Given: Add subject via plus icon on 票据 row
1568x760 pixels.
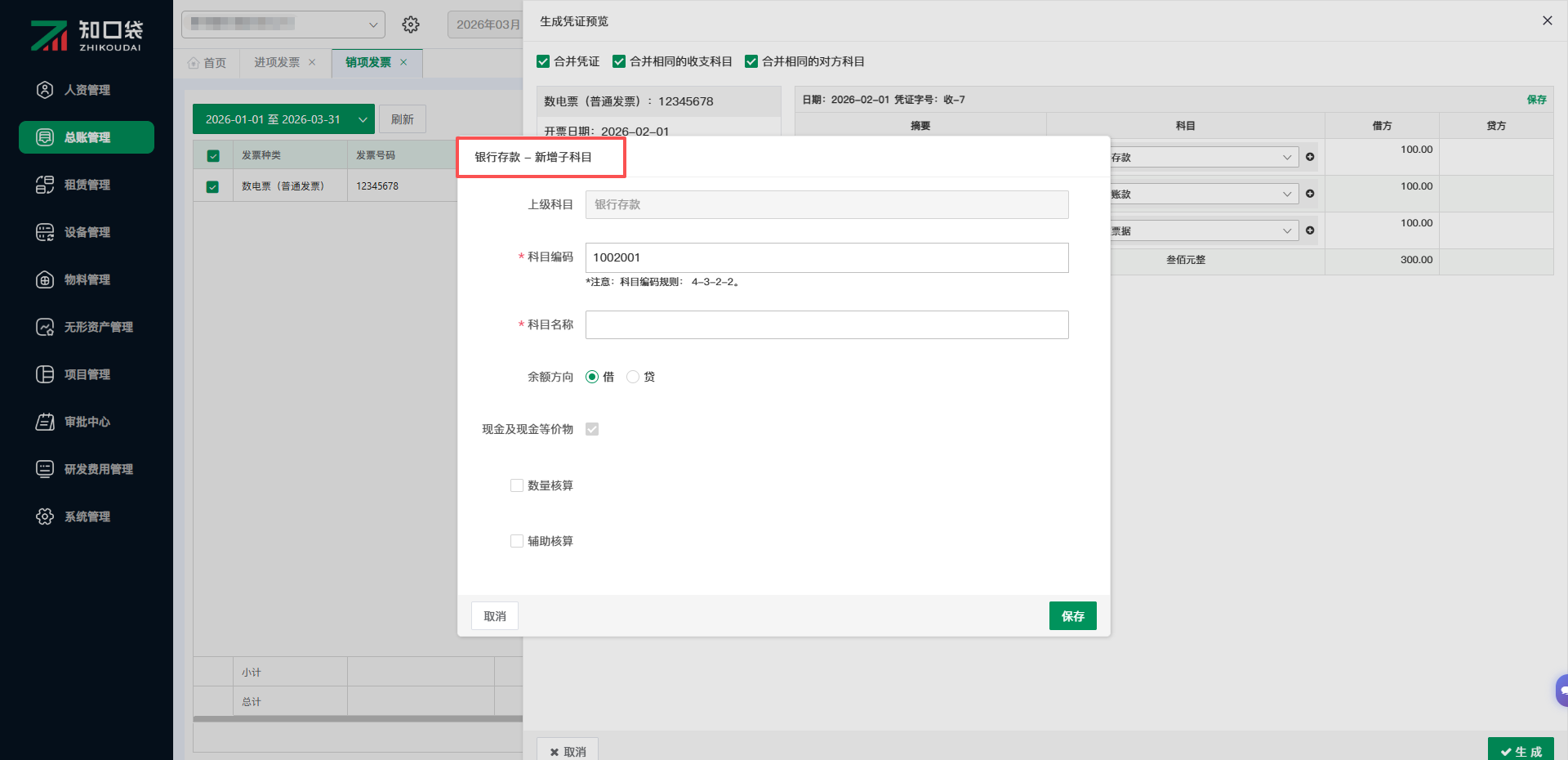Looking at the screenshot, I should coord(1310,230).
